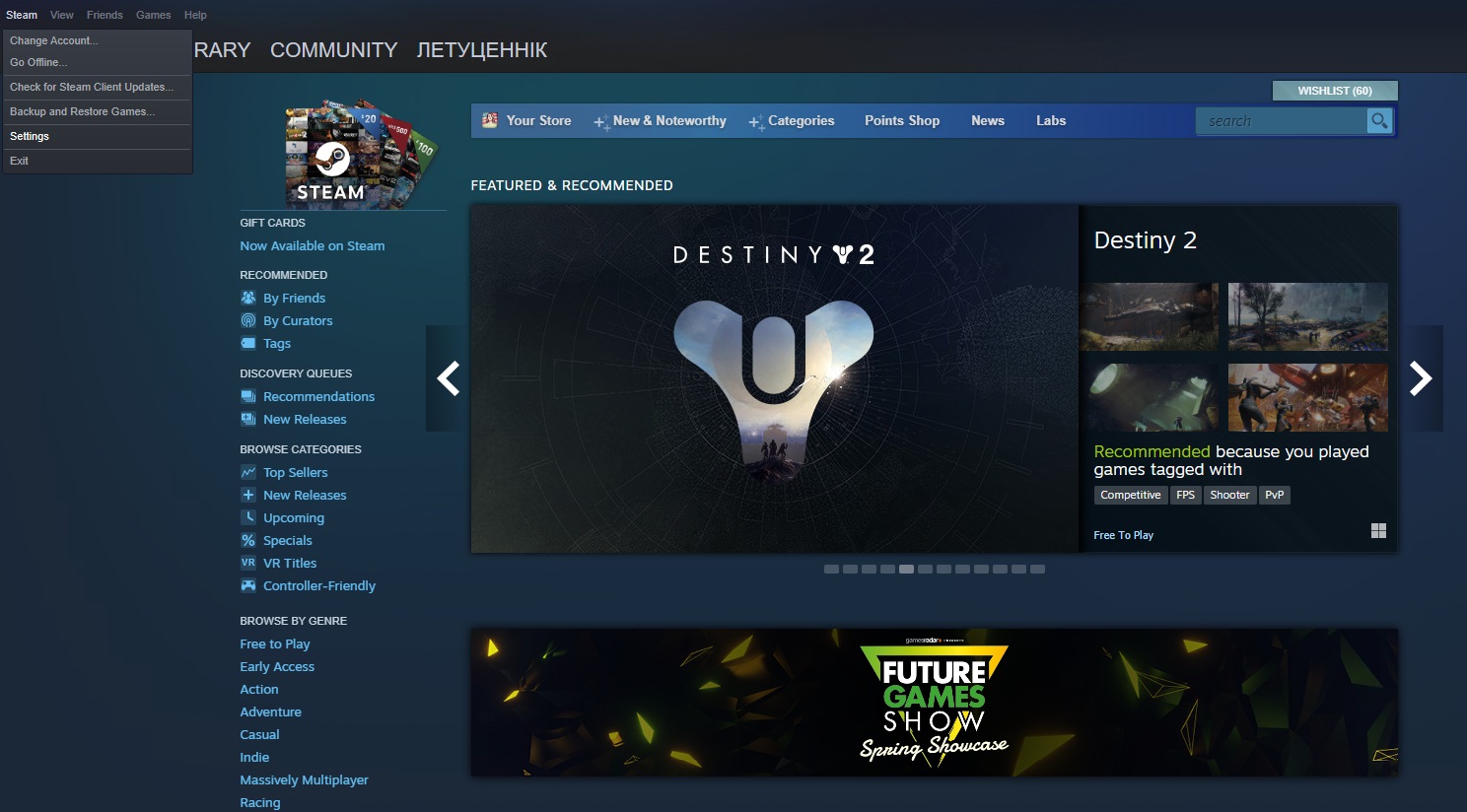This screenshot has width=1467, height=812.
Task: Click the Tags icon in sidebar
Action: 248,343
